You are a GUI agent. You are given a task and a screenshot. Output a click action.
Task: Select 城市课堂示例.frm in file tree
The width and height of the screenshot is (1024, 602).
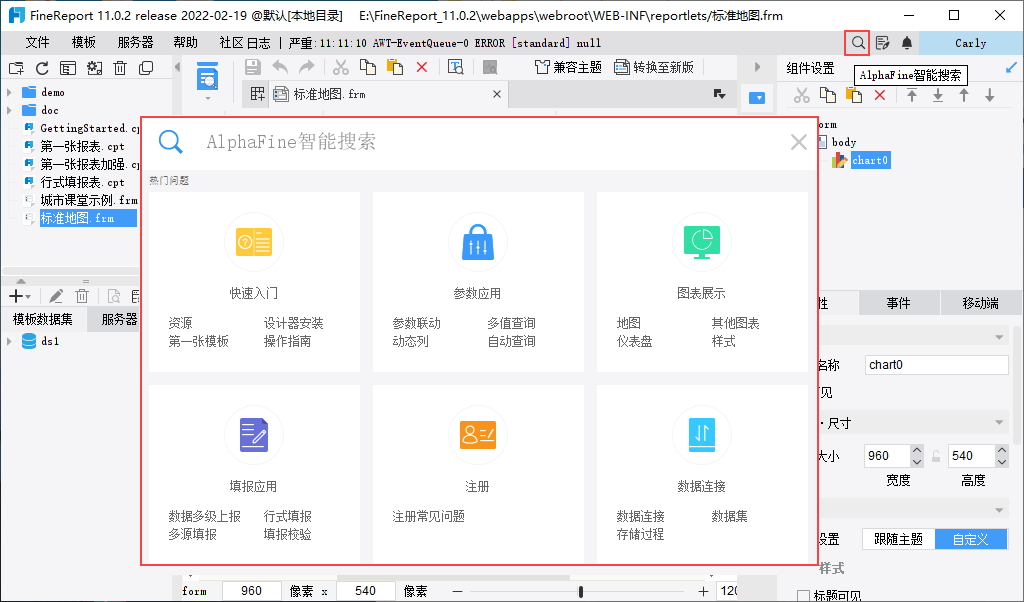pos(88,200)
